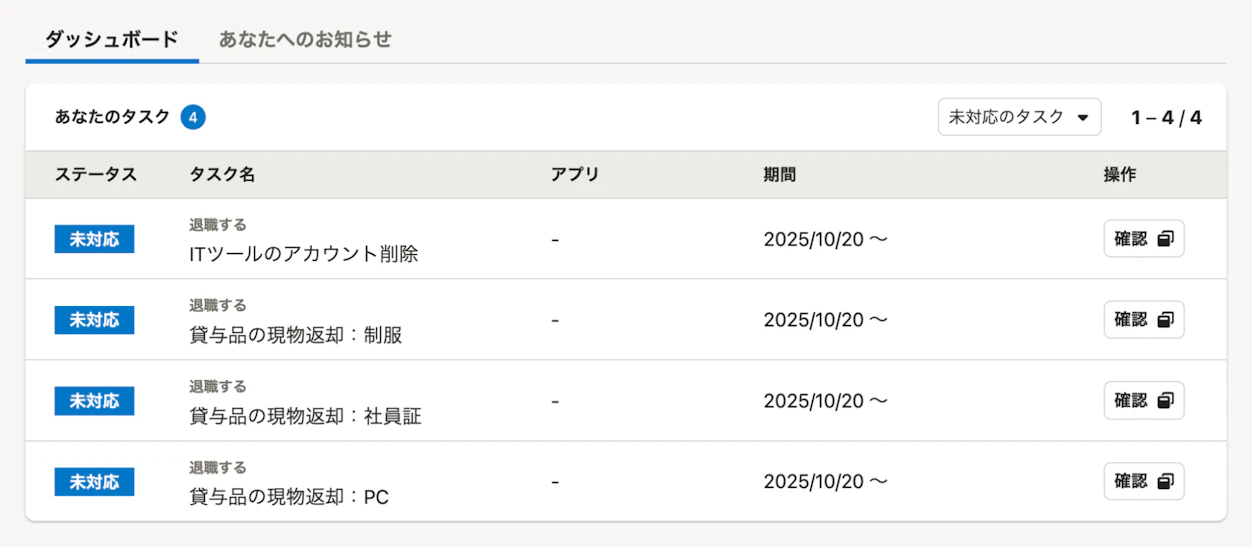Click the blue task count badge showing 4
The width and height of the screenshot is (1252, 547).
193,117
